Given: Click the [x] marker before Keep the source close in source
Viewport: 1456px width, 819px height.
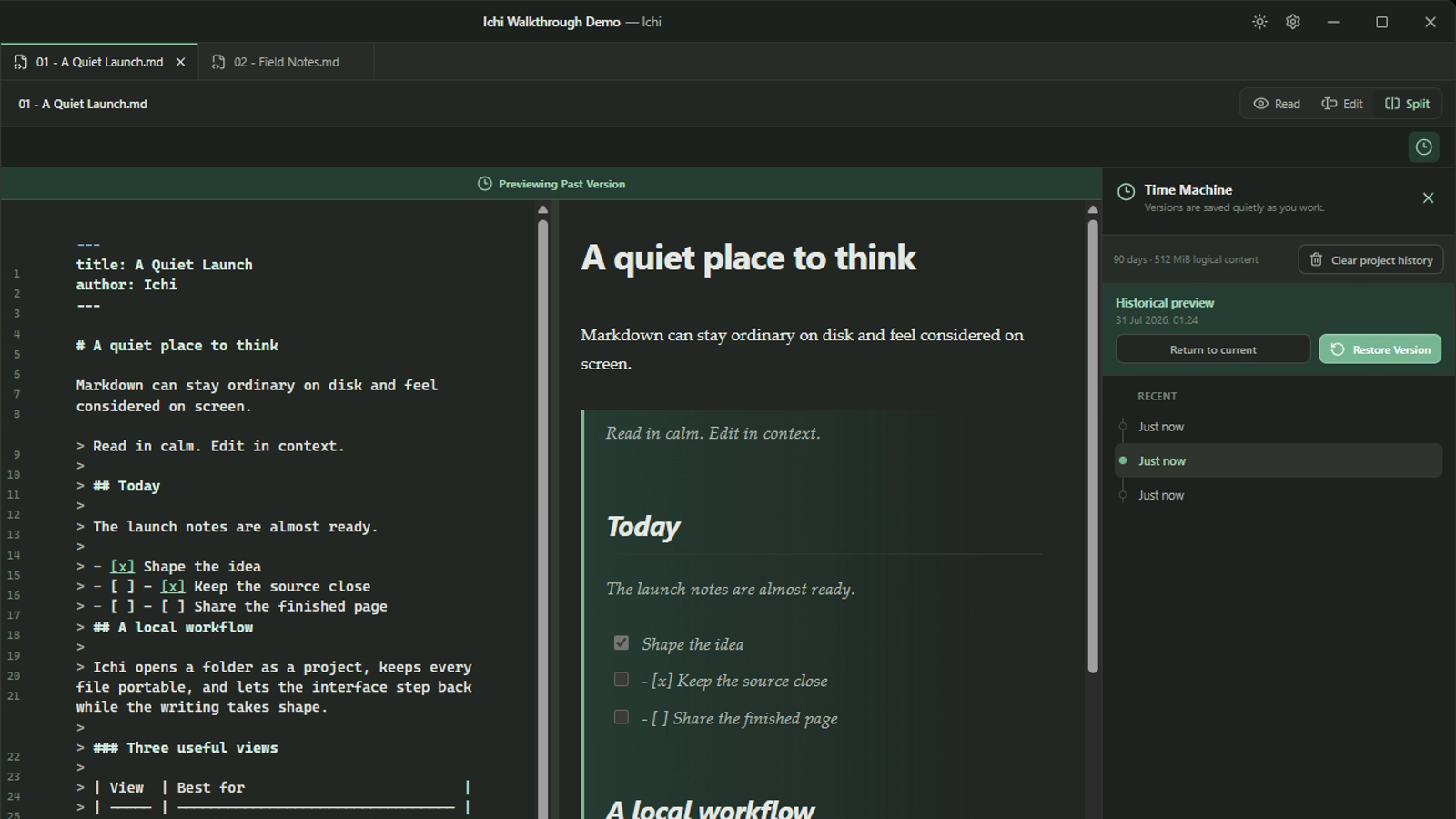Looking at the screenshot, I should 173,587.
